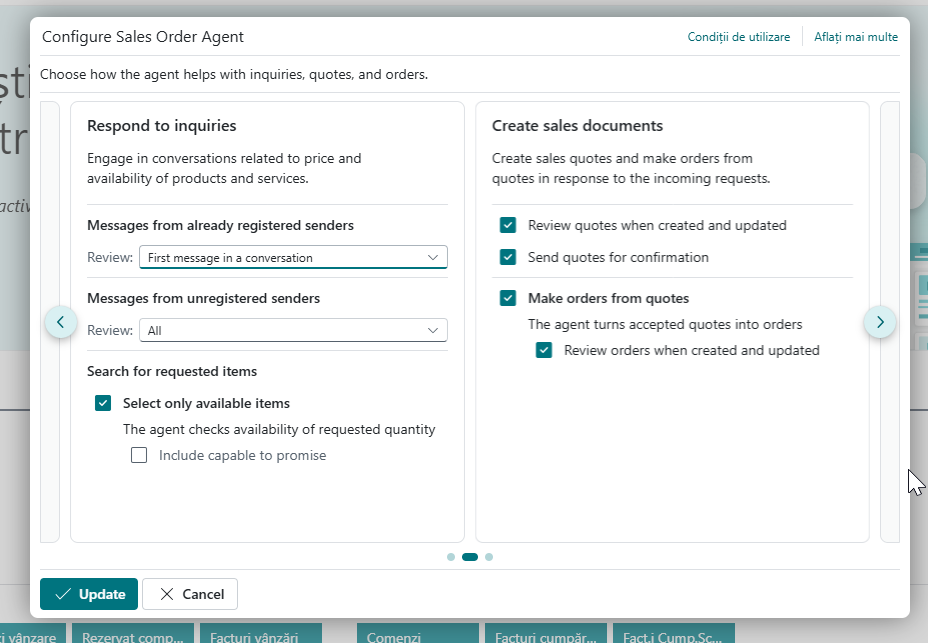Click the Update button
This screenshot has width=928, height=643.
[89, 594]
